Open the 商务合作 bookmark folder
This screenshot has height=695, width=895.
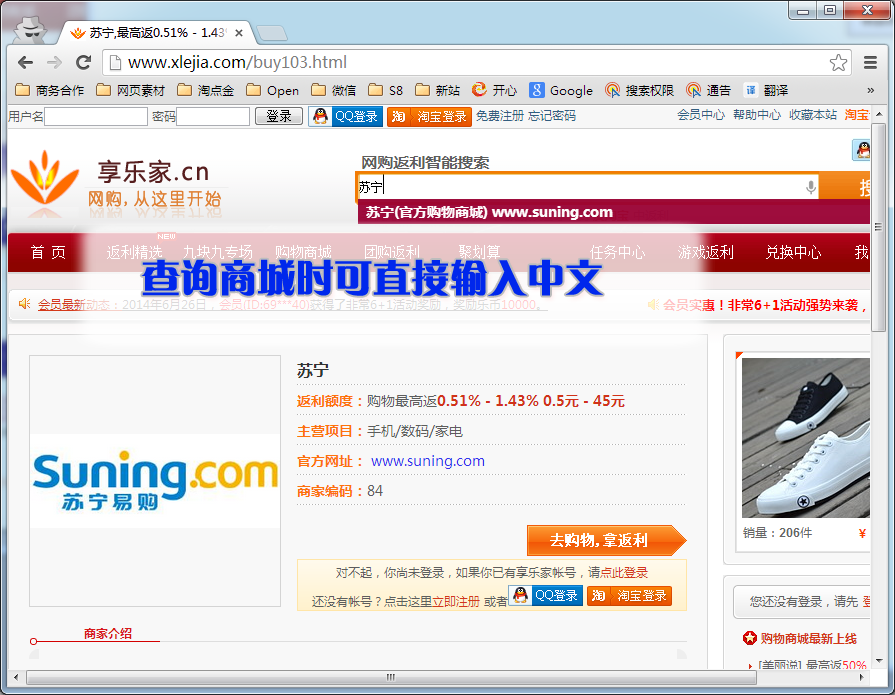(50, 90)
